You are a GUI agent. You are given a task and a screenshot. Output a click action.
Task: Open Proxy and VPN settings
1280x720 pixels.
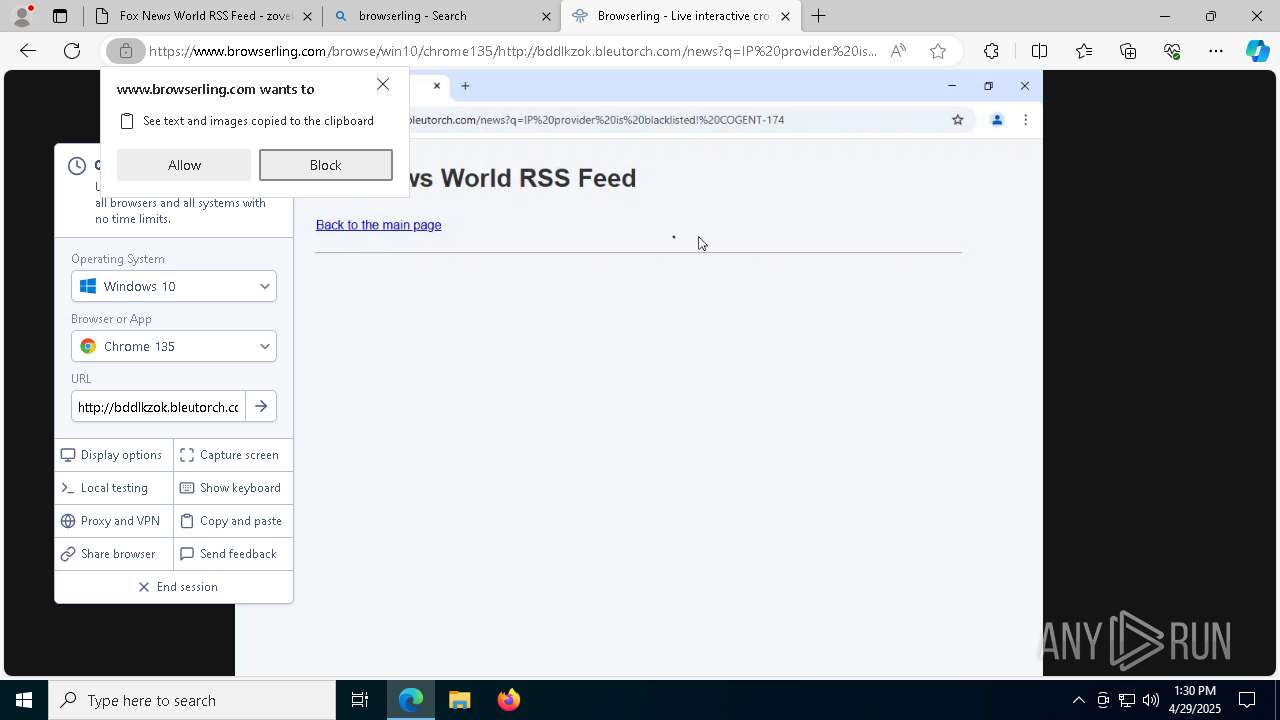point(113,521)
